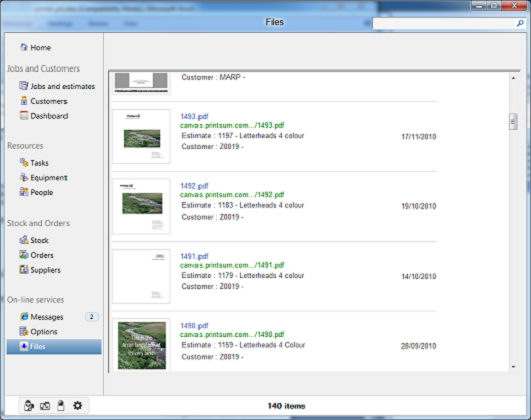Open the Home page from the sidebar
This screenshot has width=531, height=420.
pos(35,47)
